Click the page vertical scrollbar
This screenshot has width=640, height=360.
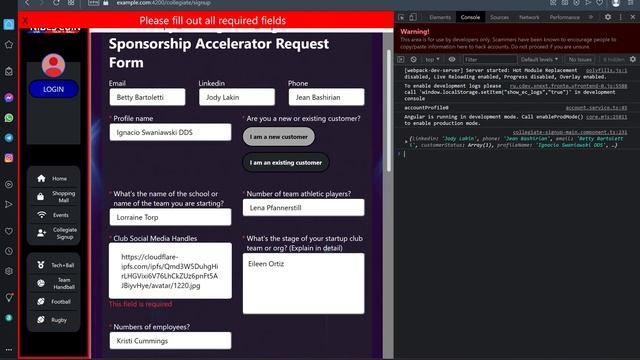(389, 110)
